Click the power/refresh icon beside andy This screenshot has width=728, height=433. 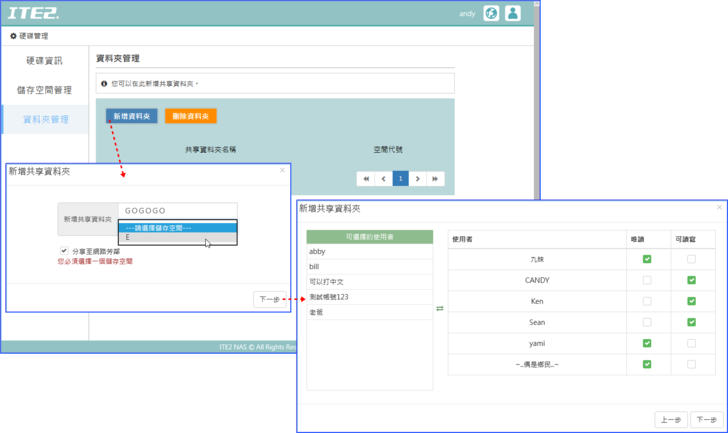491,13
